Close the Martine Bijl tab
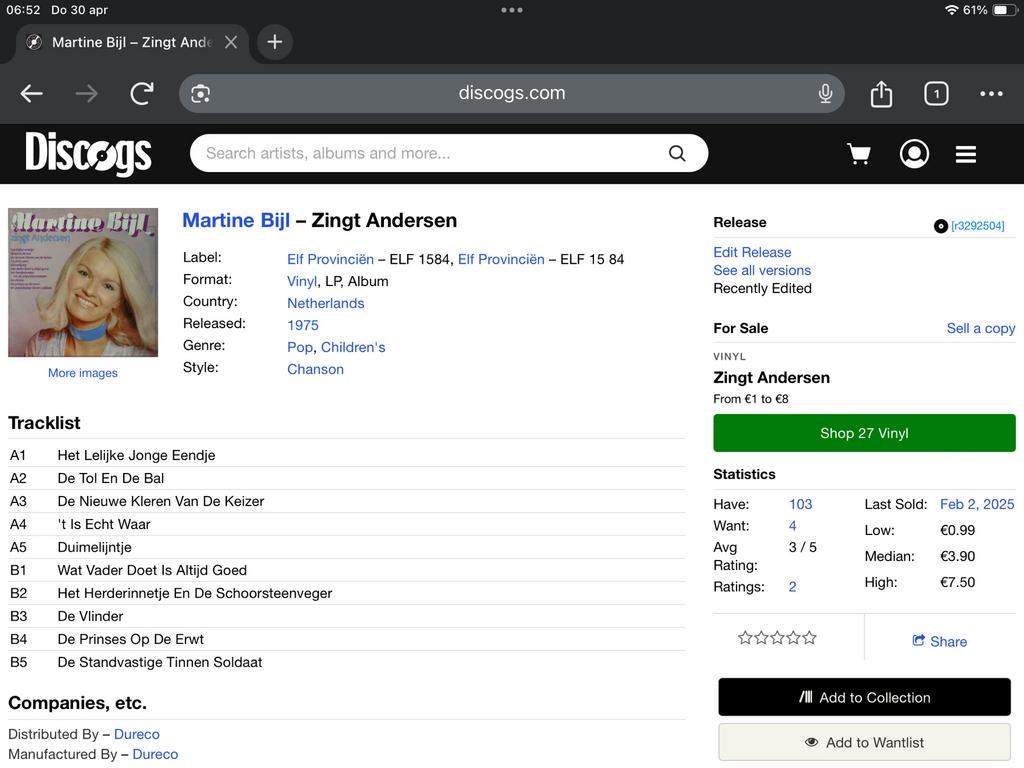Image resolution: width=1024 pixels, height=768 pixels. [231, 42]
